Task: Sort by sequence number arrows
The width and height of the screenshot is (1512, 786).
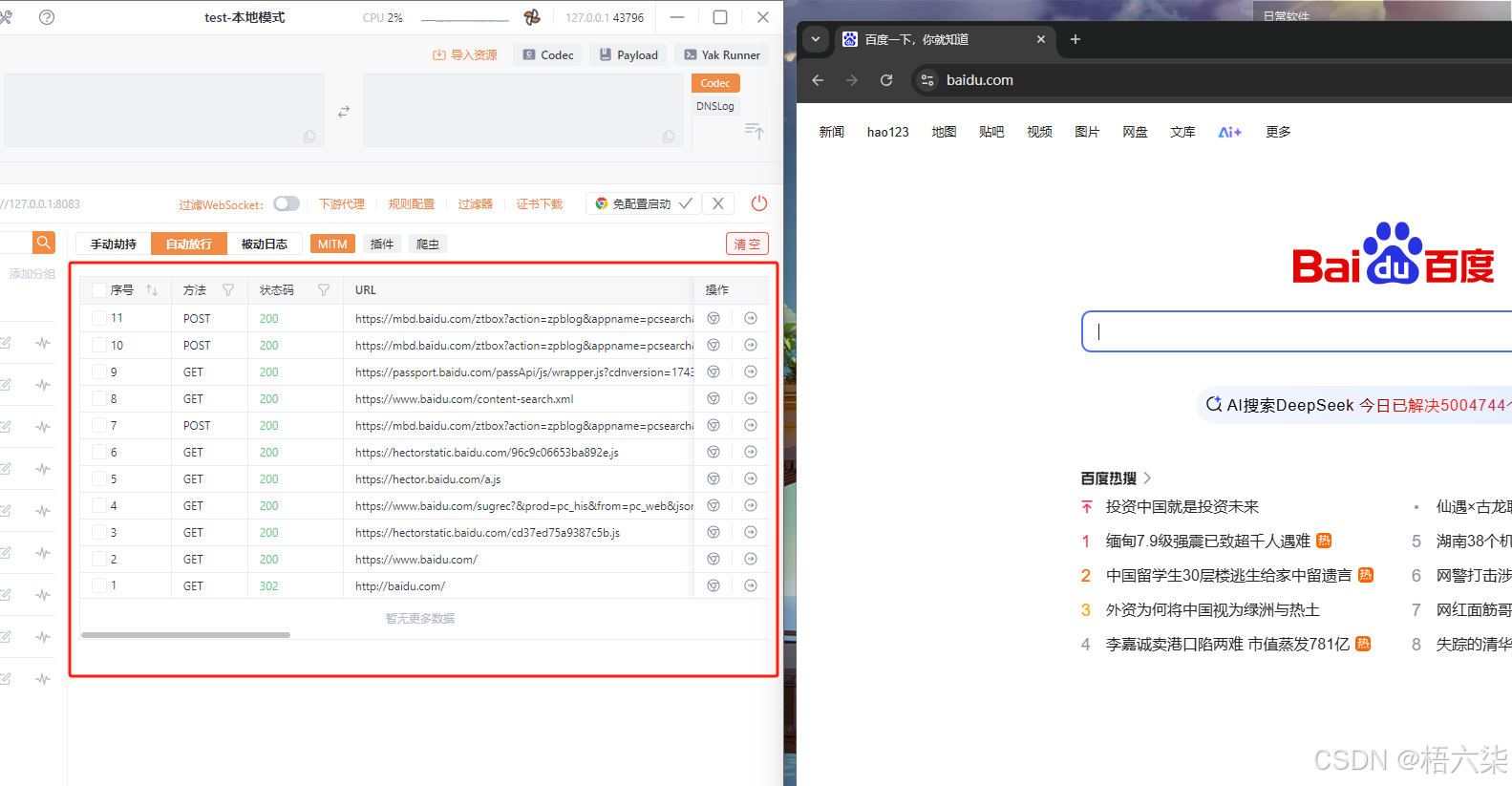Action: pyautogui.click(x=152, y=290)
